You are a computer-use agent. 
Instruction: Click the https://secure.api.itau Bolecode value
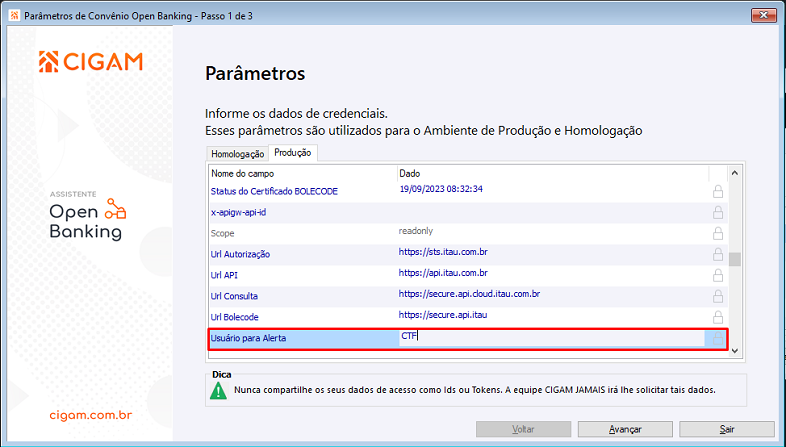443,315
